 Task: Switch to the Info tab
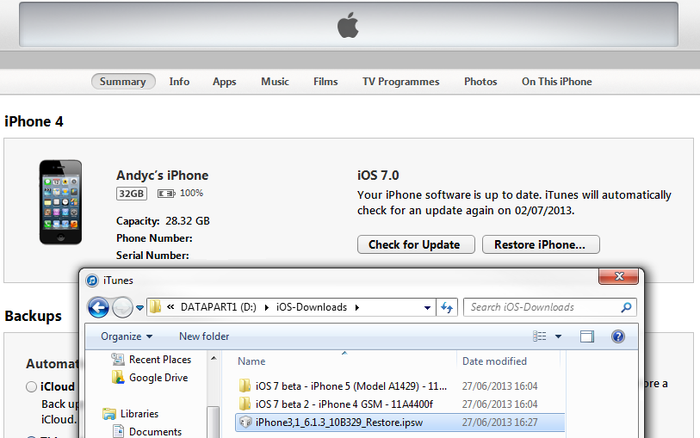point(179,81)
